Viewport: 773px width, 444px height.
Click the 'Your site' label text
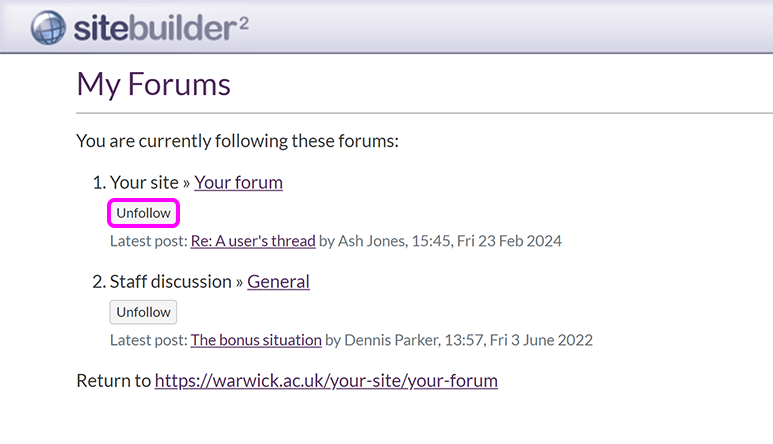(x=142, y=182)
